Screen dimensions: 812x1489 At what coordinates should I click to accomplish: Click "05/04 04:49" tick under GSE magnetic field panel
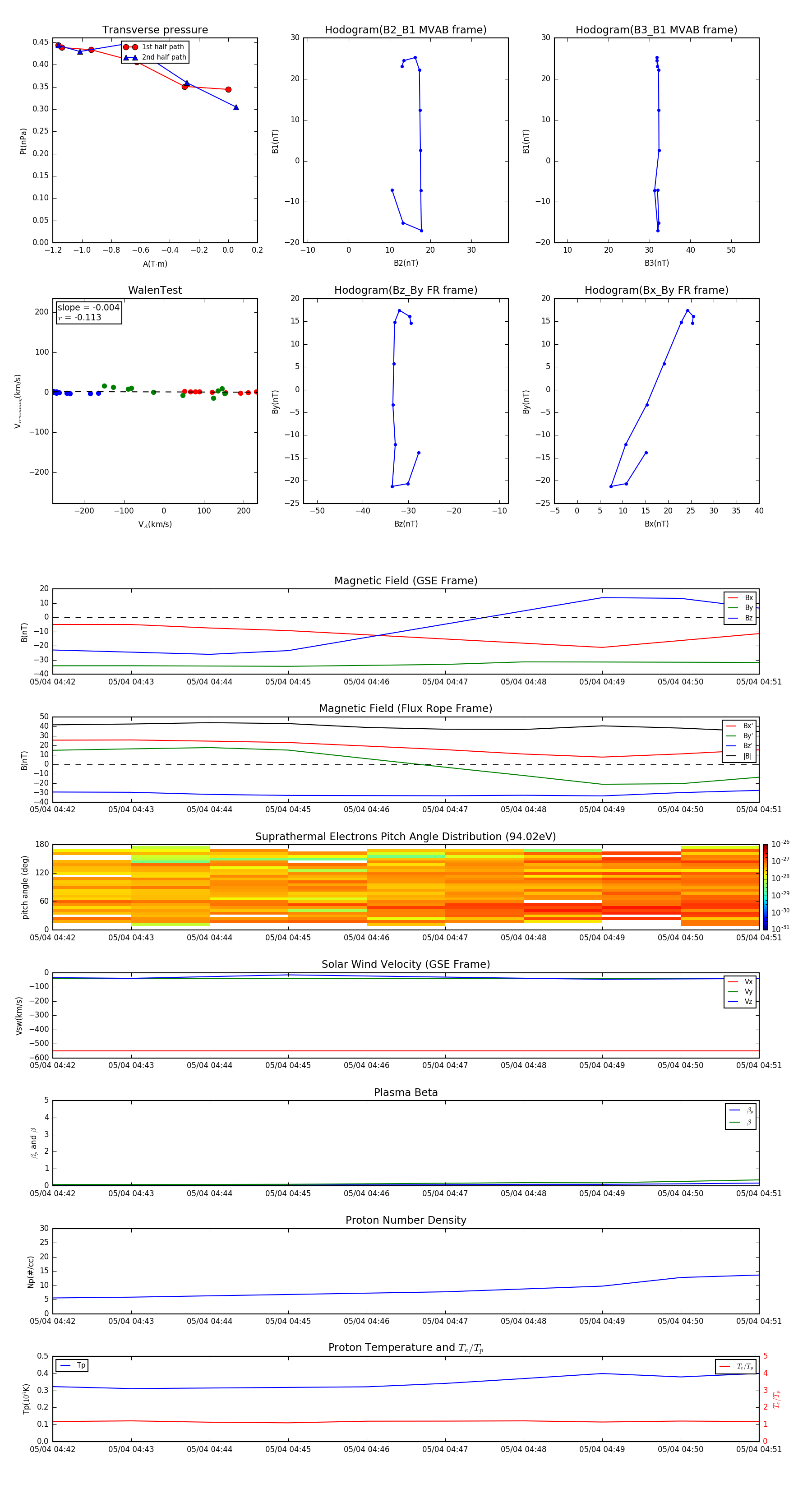(602, 681)
